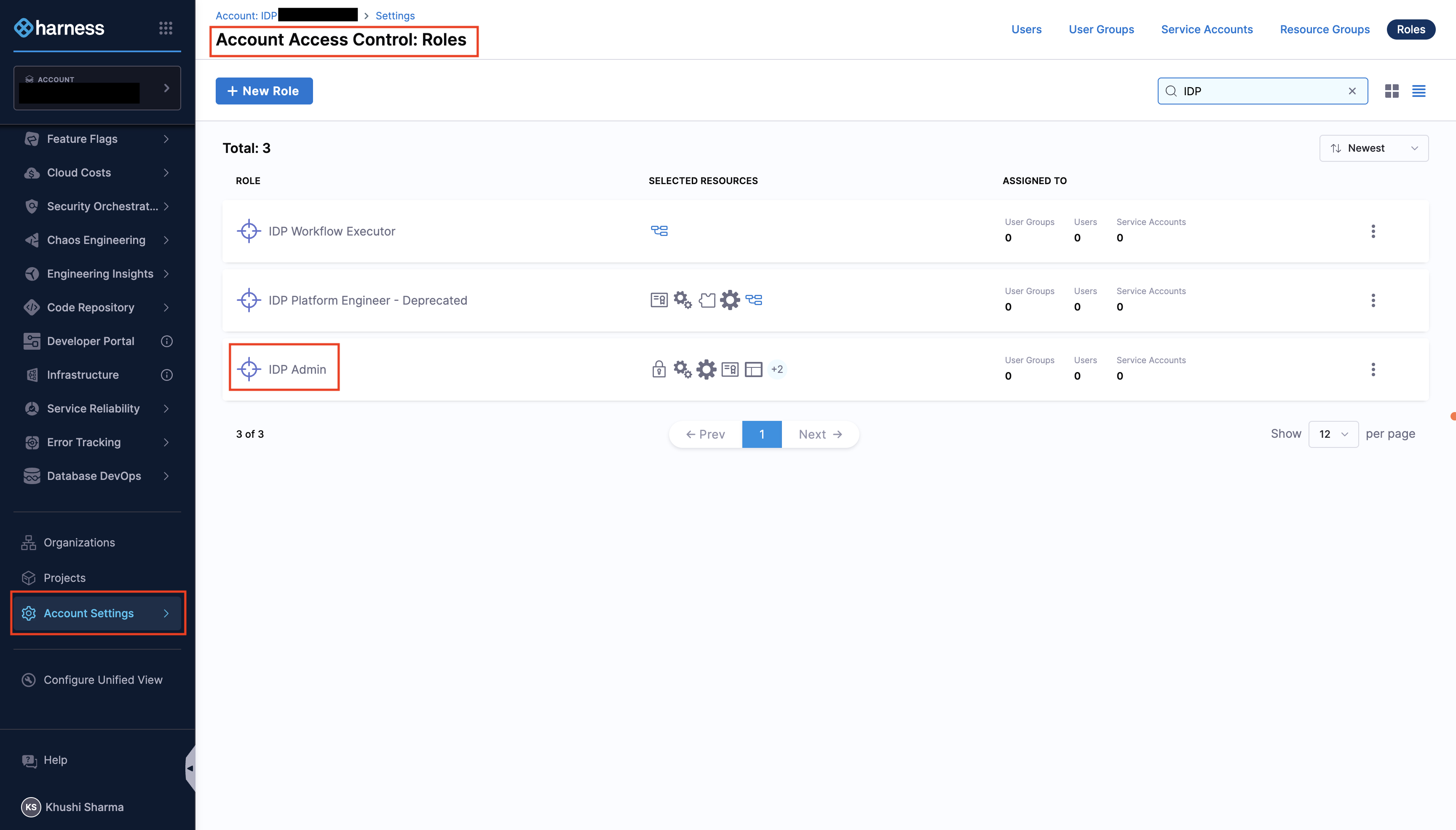
Task: Open the module switcher grid icon
Action: 165,28
